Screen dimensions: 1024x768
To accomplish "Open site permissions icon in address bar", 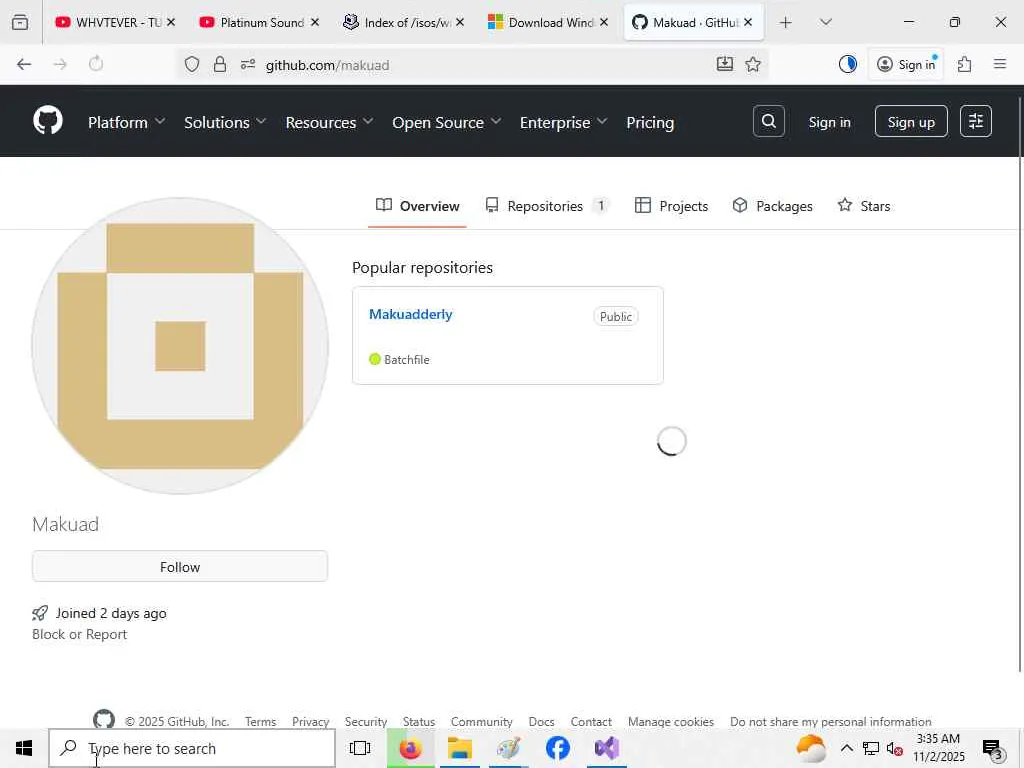I will click(248, 64).
